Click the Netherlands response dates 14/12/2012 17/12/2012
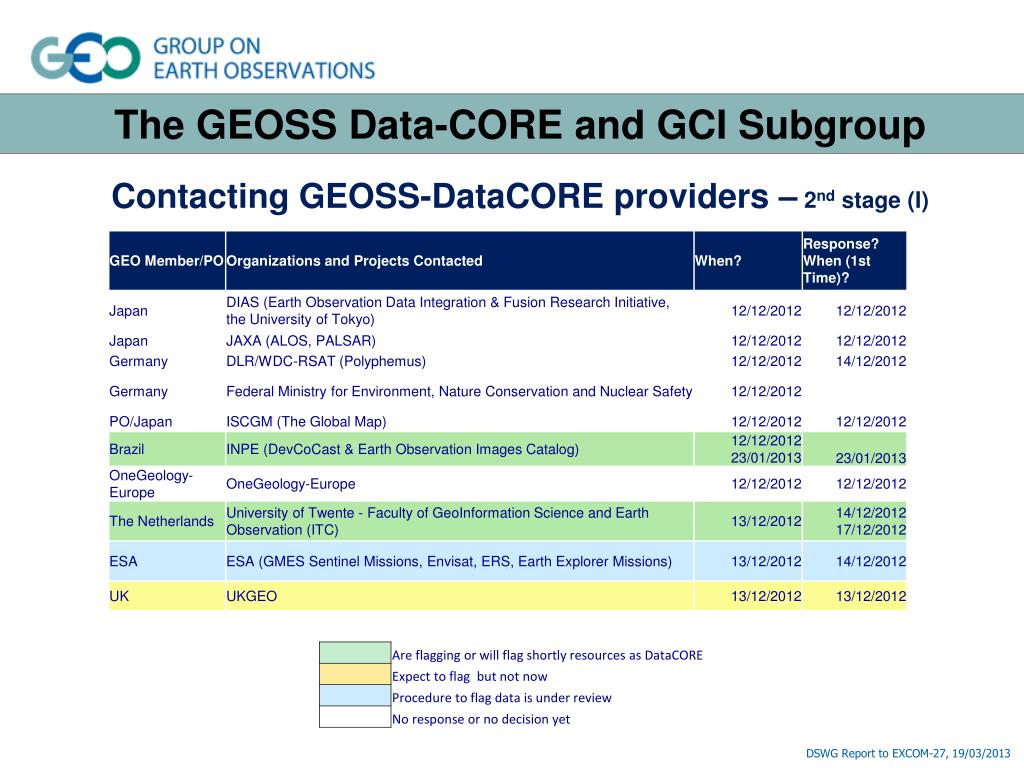The image size is (1024, 768). pos(871,521)
